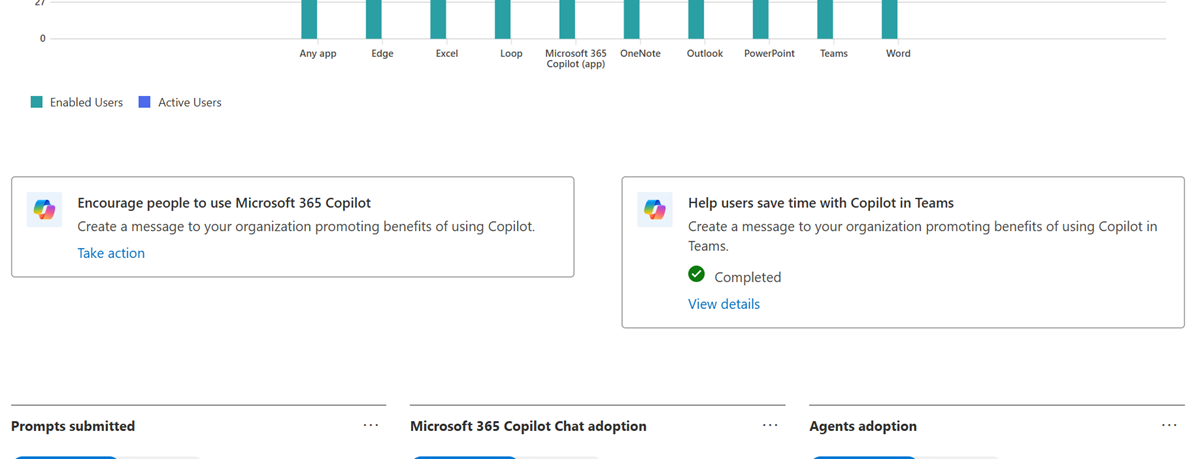The height and width of the screenshot is (459, 1200).
Task: Select the Word bar in chart
Action: click(889, 19)
